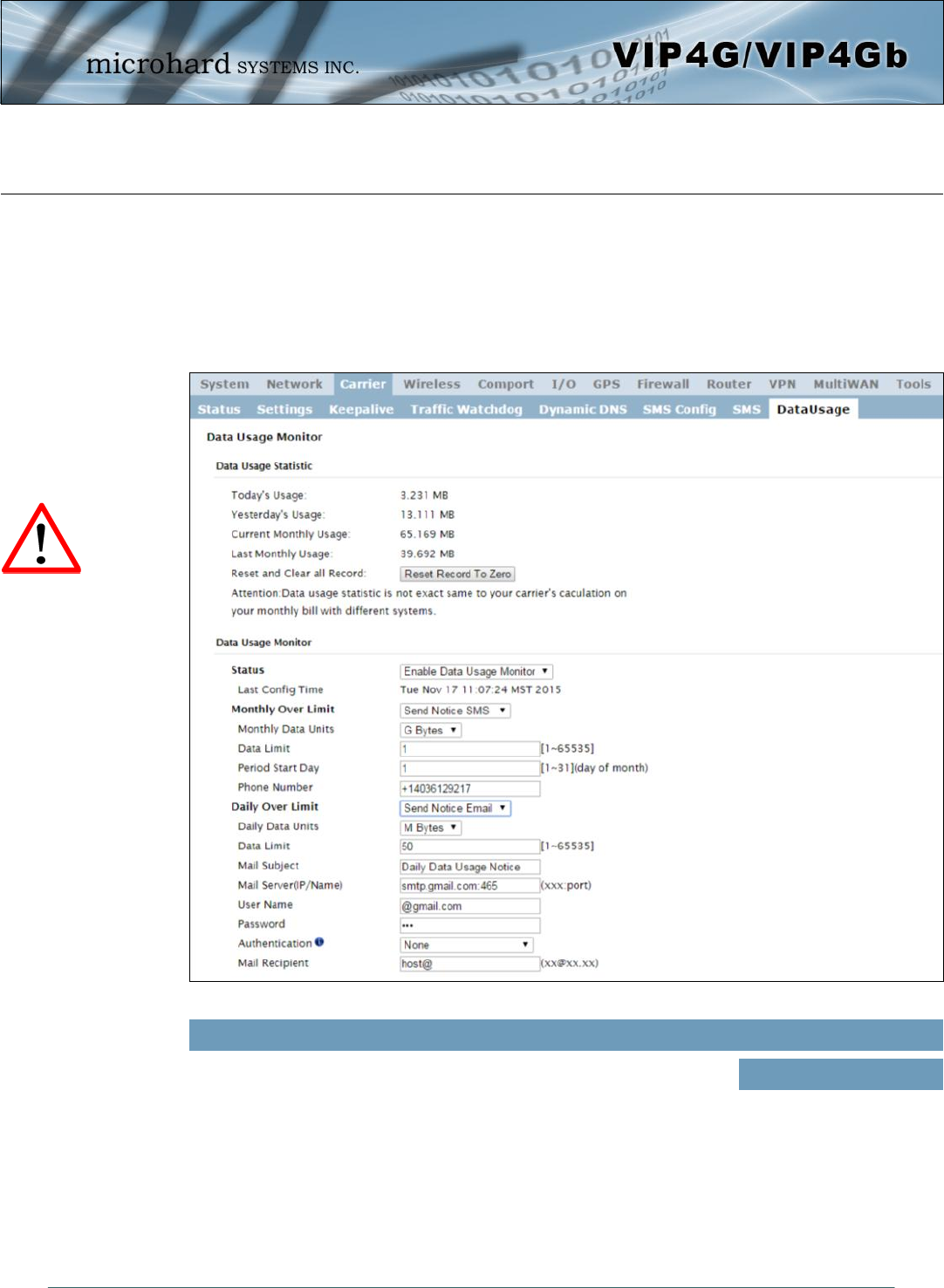Click the Authentication info icon
Image resolution: width=944 pixels, height=1288 pixels.
pos(319,943)
